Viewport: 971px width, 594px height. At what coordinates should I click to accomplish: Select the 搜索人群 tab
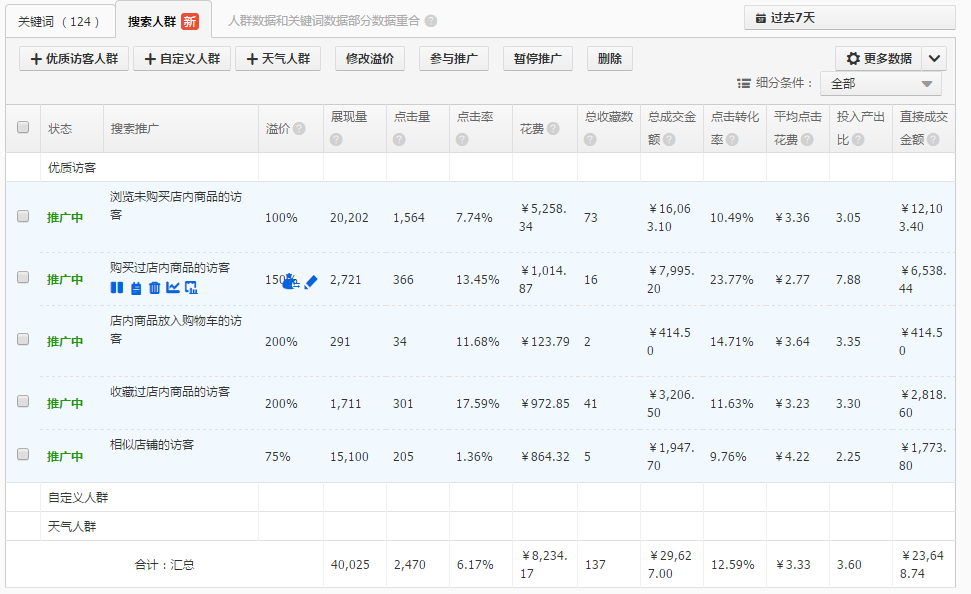click(162, 21)
